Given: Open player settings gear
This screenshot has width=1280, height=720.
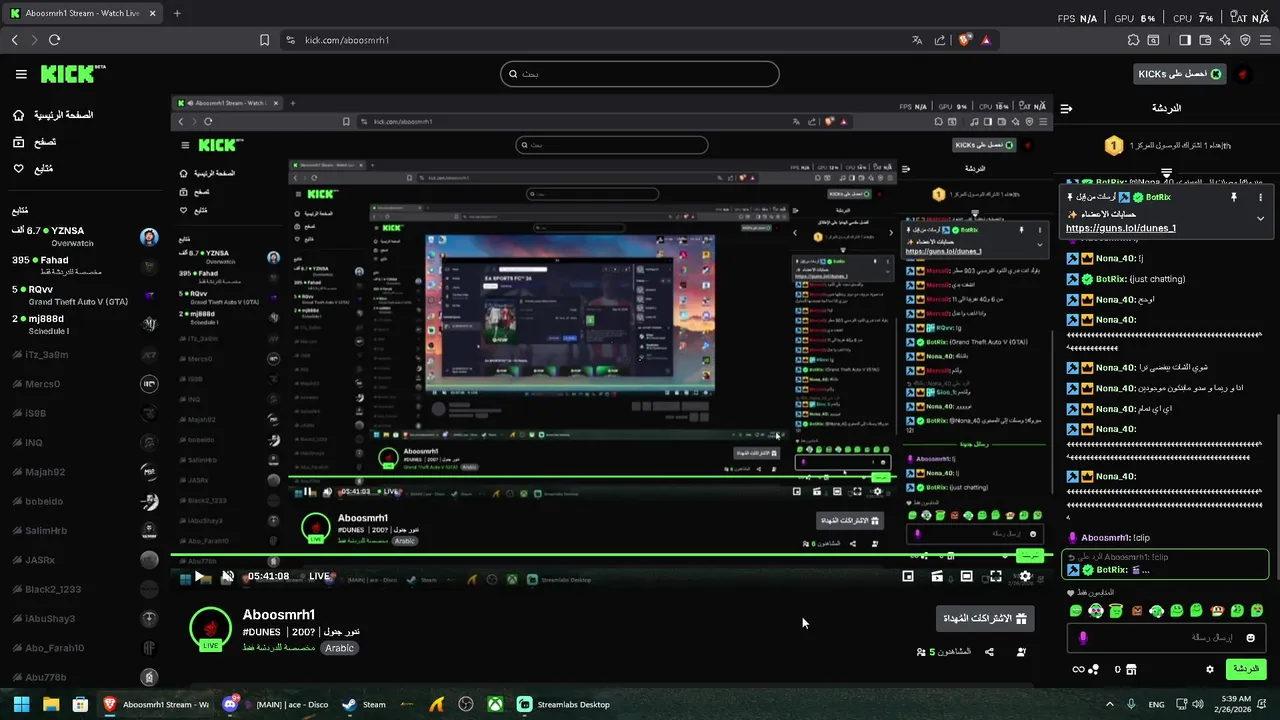Looking at the screenshot, I should [x=1025, y=576].
